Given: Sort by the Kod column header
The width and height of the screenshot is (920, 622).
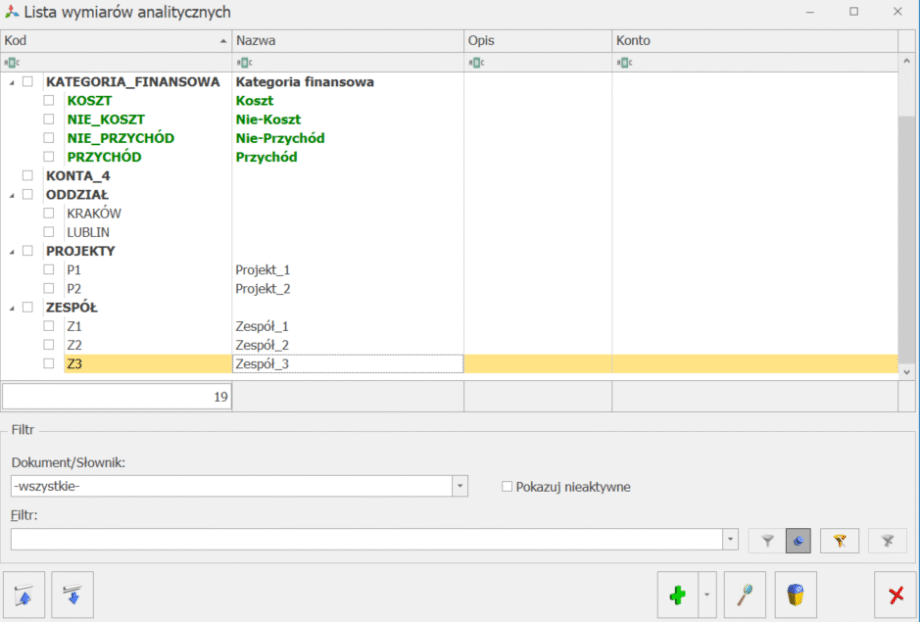Looking at the screenshot, I should pos(115,41).
